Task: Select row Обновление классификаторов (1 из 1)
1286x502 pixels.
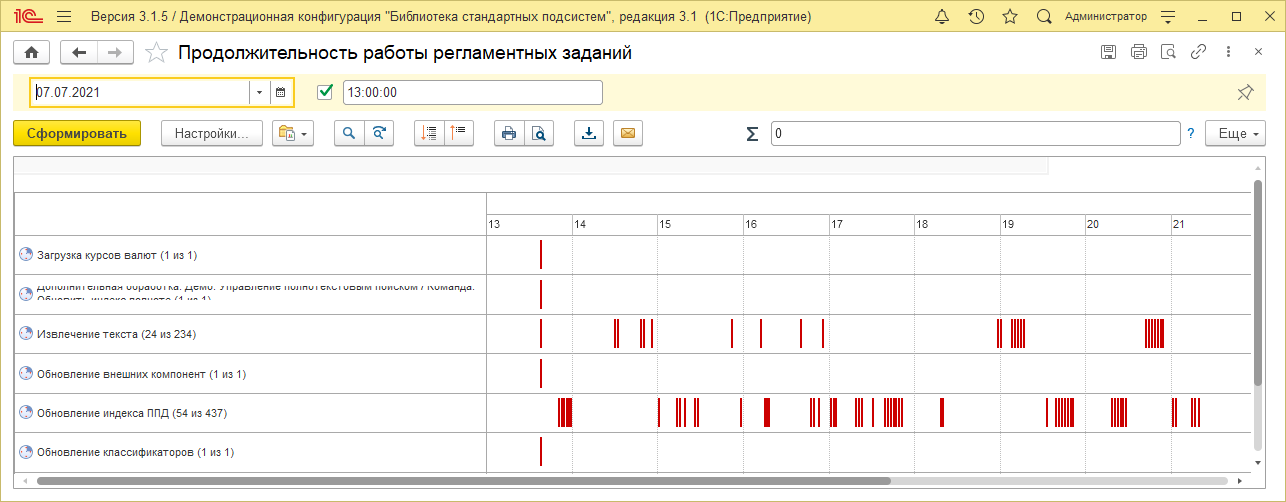Action: click(x=250, y=452)
